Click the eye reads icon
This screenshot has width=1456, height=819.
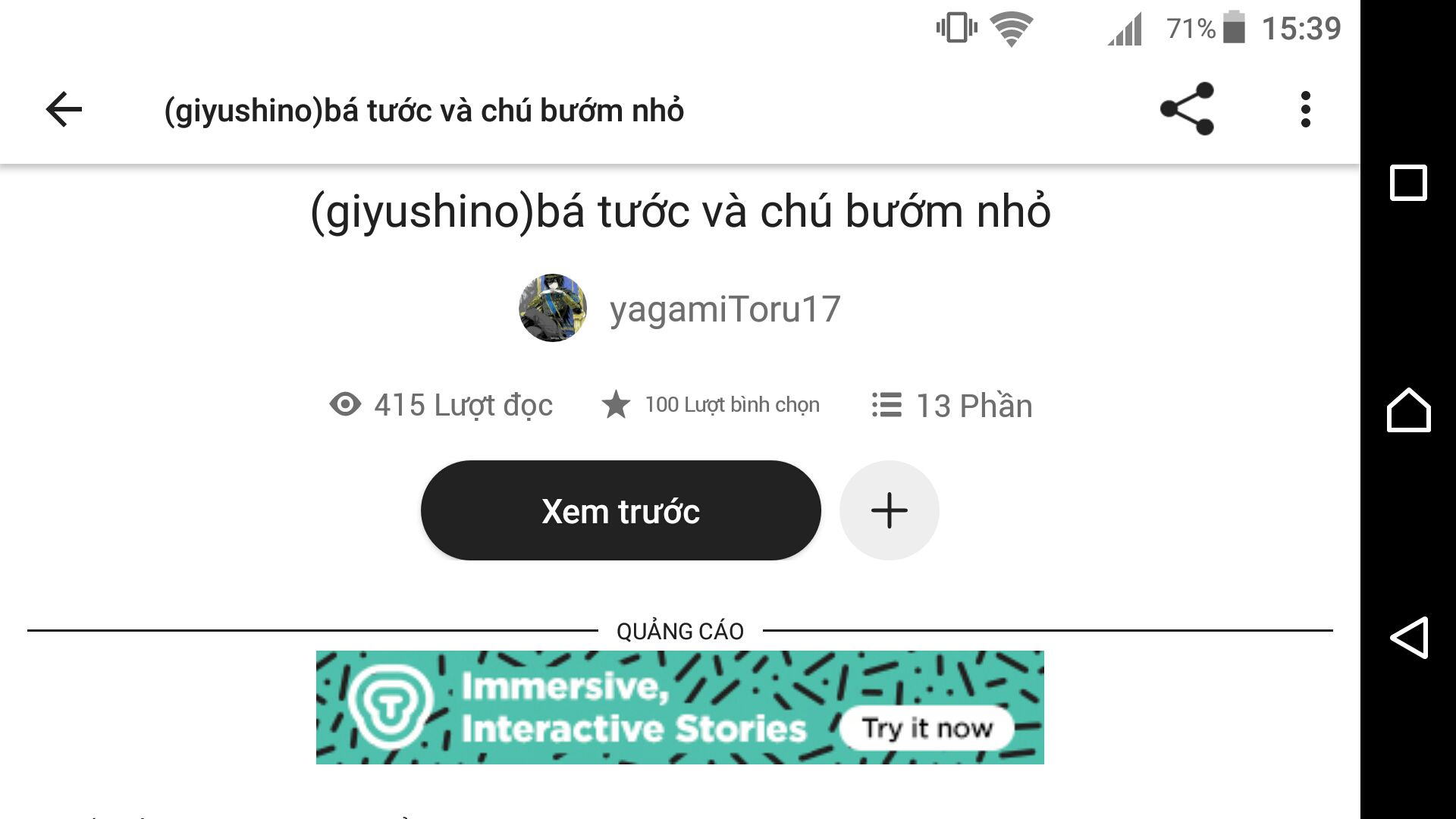pyautogui.click(x=345, y=404)
